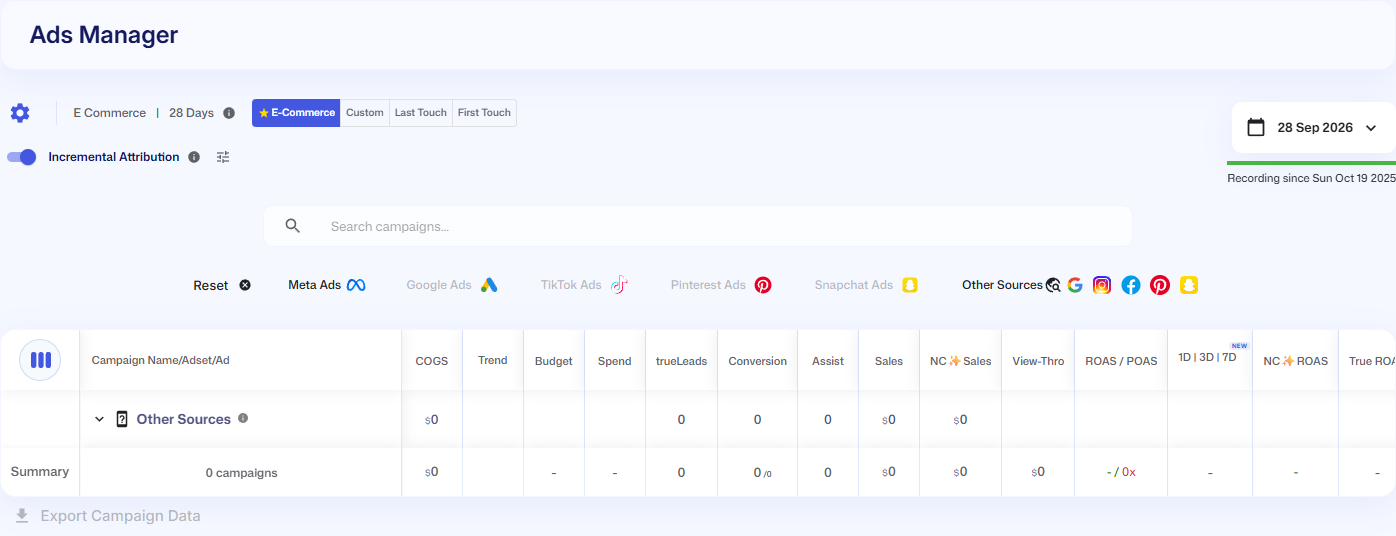This screenshot has width=1396, height=536.
Task: Select the Other Sources filter label
Action: (x=1002, y=285)
